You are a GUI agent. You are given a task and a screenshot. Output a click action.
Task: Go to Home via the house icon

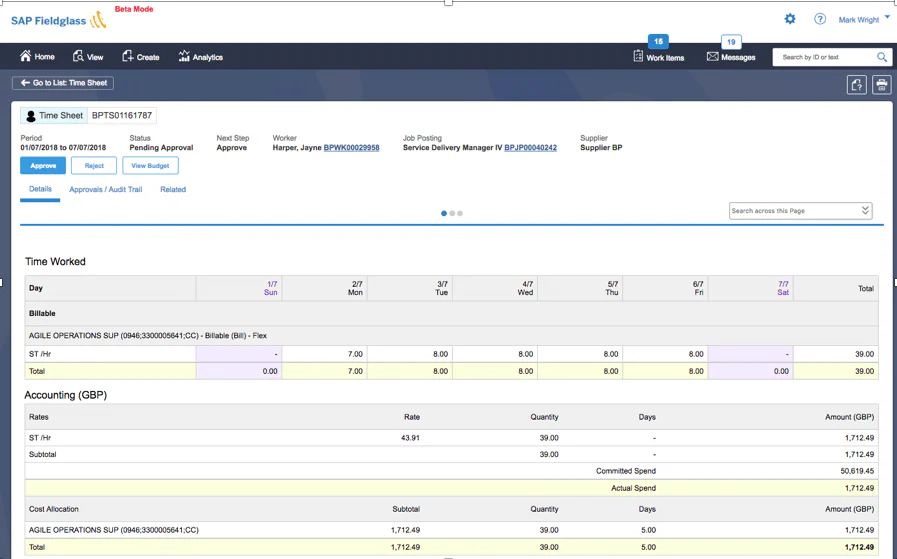pyautogui.click(x=25, y=55)
